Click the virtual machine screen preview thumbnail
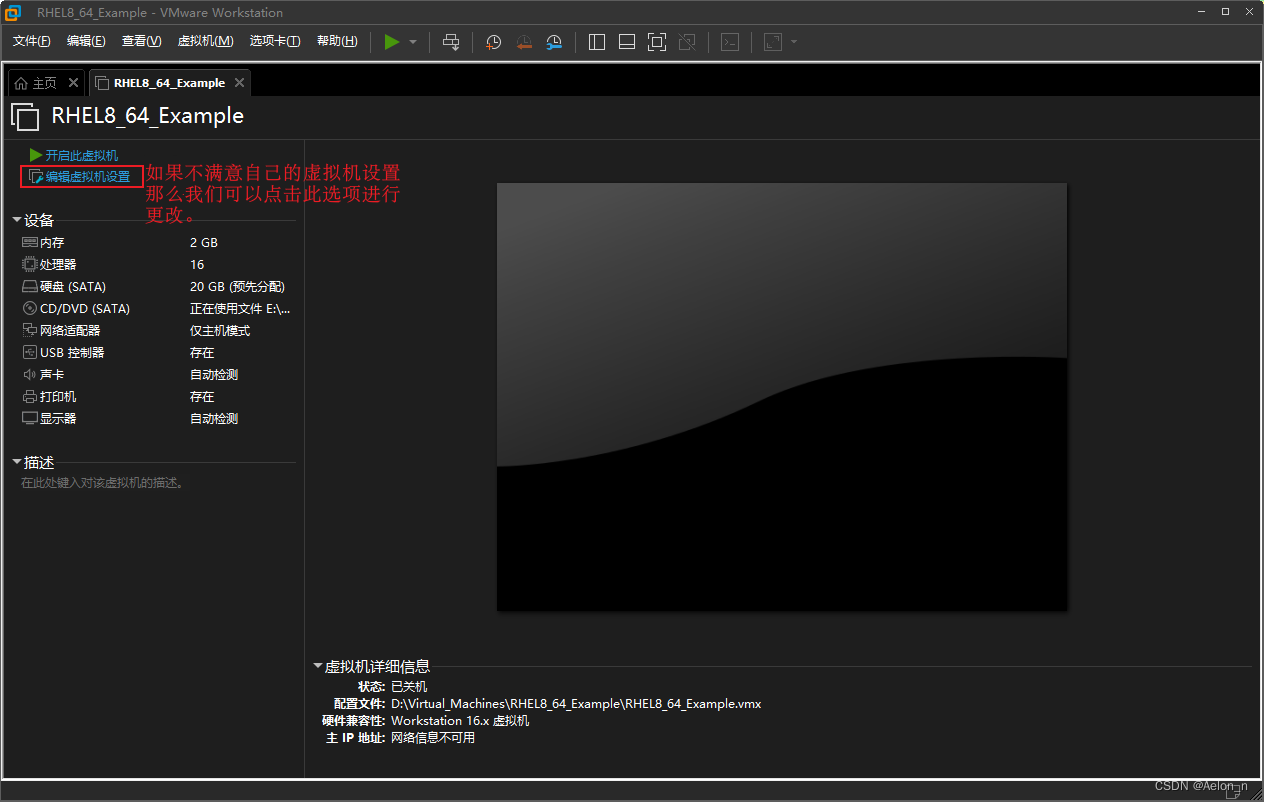 pyautogui.click(x=782, y=396)
